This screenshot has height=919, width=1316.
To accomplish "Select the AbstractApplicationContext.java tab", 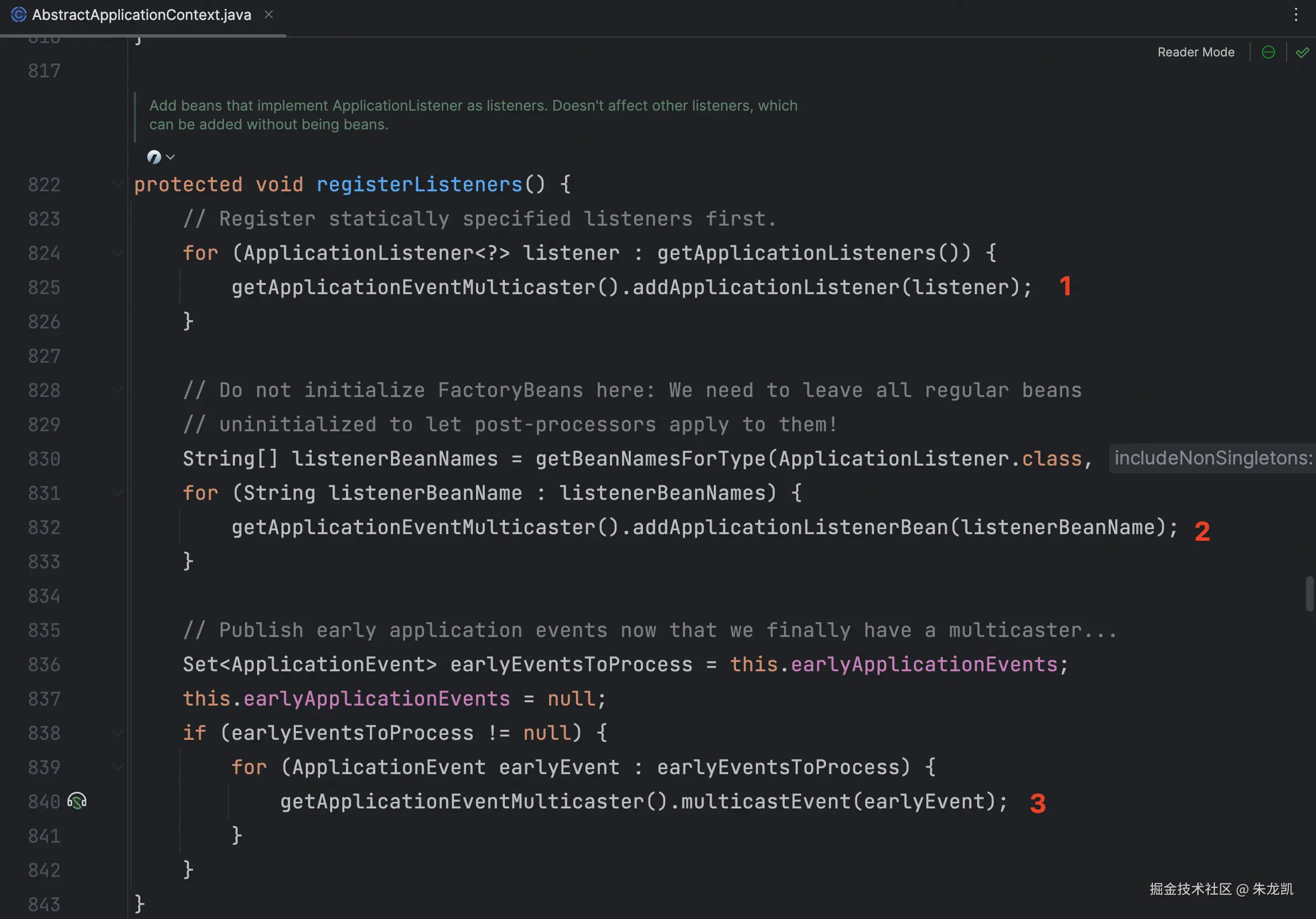I will [141, 15].
